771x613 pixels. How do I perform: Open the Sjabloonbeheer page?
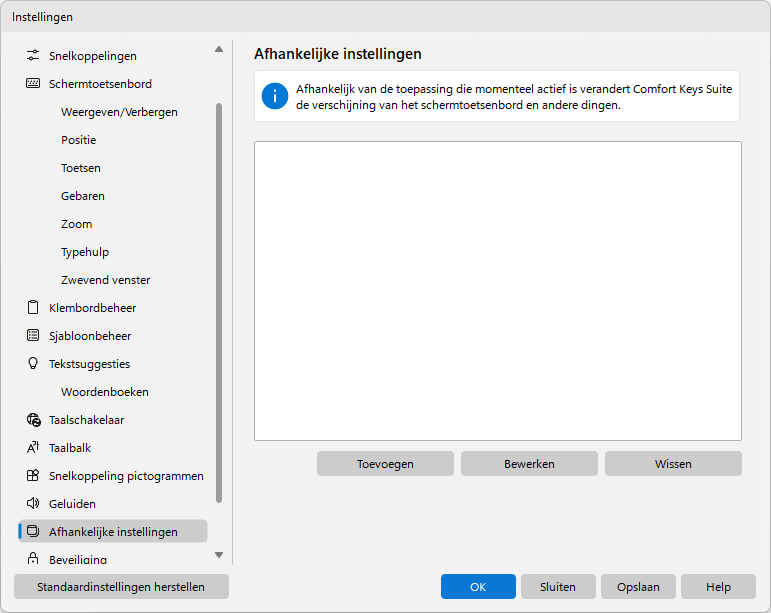point(90,336)
